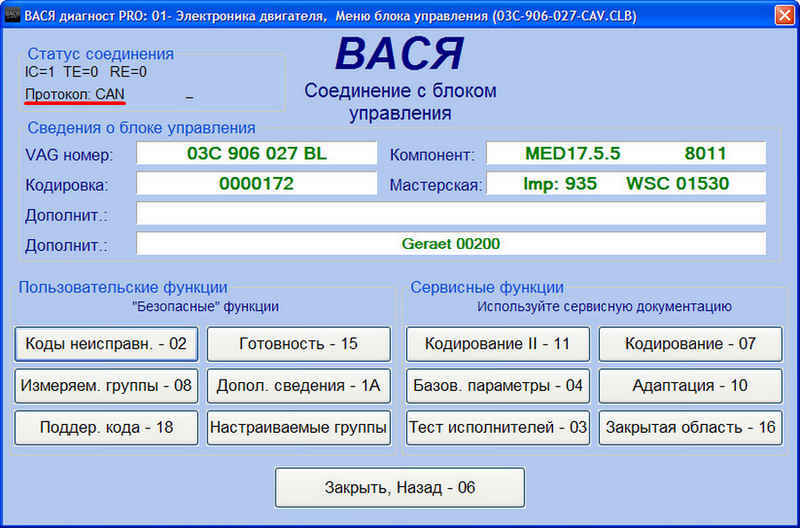
Task: Open Настраиваемые группы
Action: 298,428
